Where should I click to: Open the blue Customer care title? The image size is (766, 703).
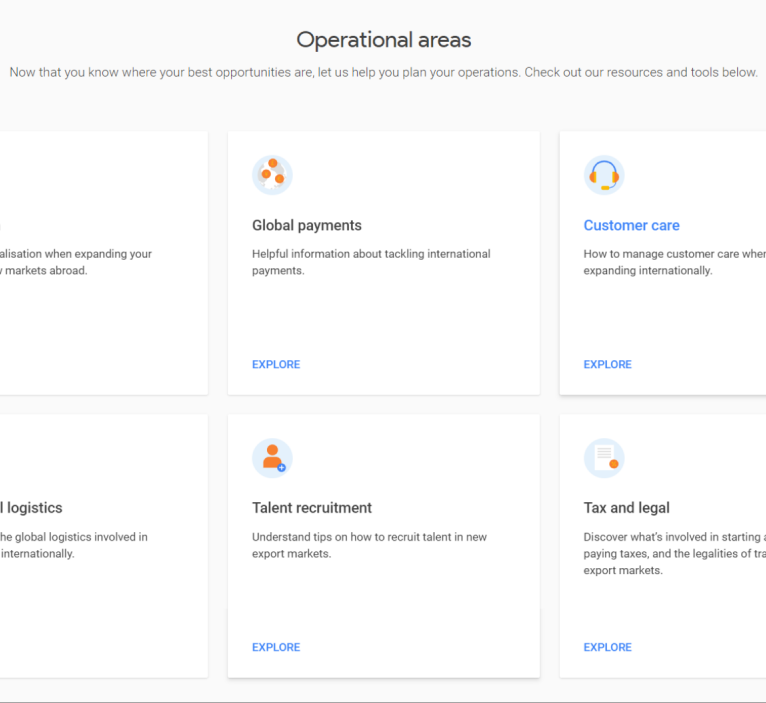click(x=631, y=226)
